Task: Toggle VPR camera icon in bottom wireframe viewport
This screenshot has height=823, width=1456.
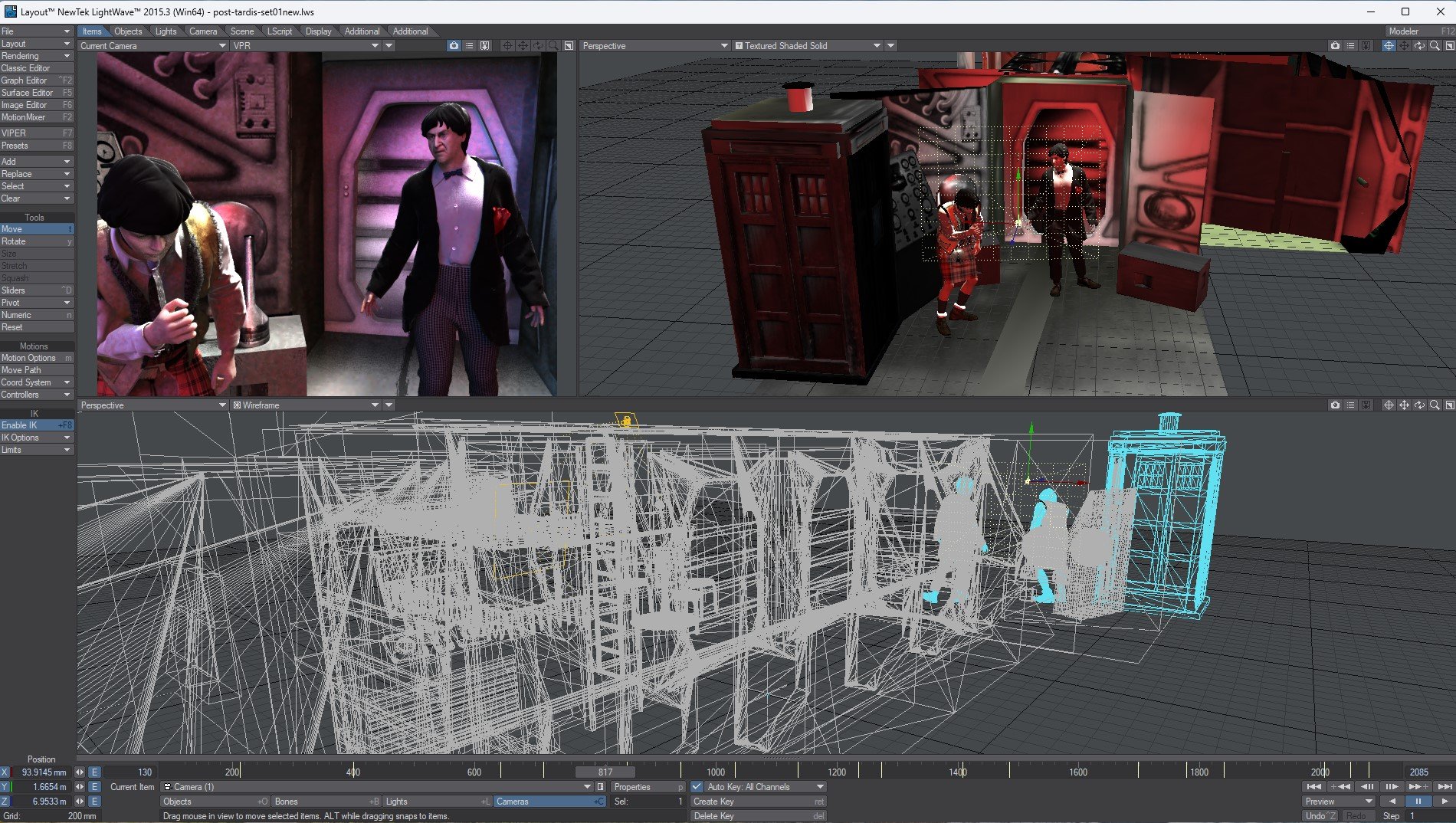Action: pos(1336,405)
